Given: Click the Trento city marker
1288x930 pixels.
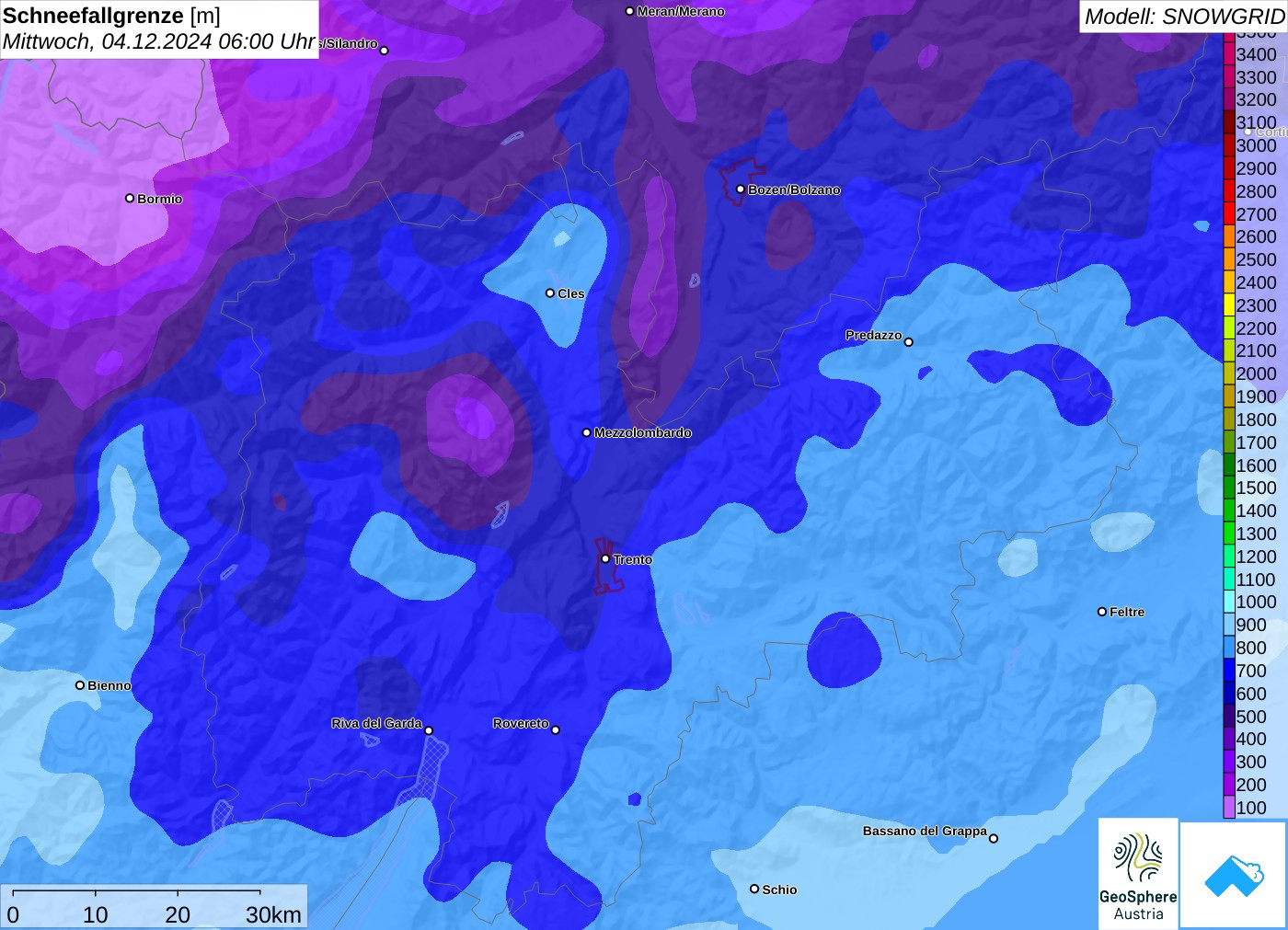Looking at the screenshot, I should pos(605,558).
